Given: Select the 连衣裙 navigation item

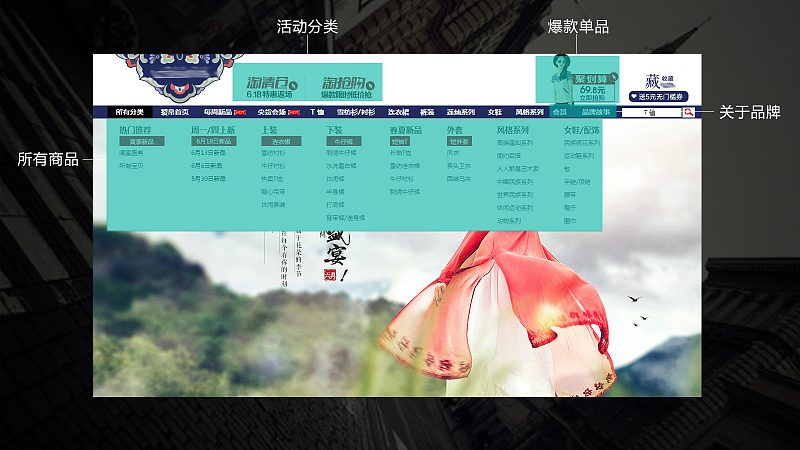Looking at the screenshot, I should click(x=399, y=112).
